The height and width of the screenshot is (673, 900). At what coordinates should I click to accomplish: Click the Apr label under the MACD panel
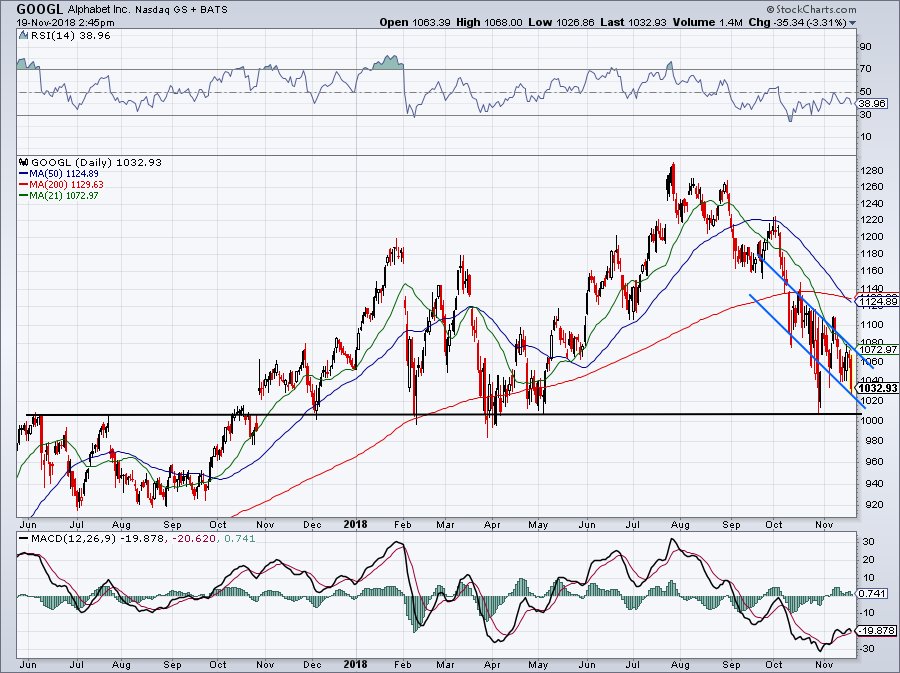492,666
